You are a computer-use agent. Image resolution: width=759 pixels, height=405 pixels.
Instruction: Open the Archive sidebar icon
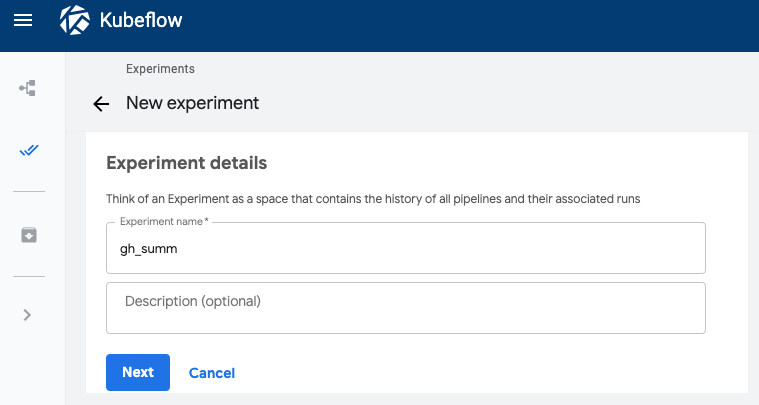(28, 234)
